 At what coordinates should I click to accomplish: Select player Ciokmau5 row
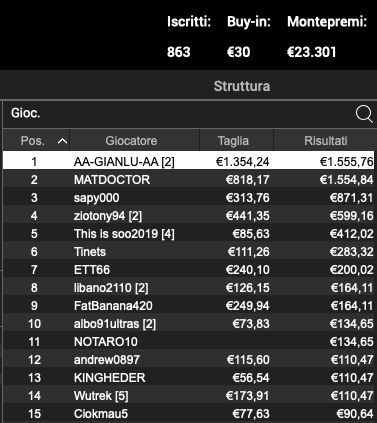click(190, 414)
